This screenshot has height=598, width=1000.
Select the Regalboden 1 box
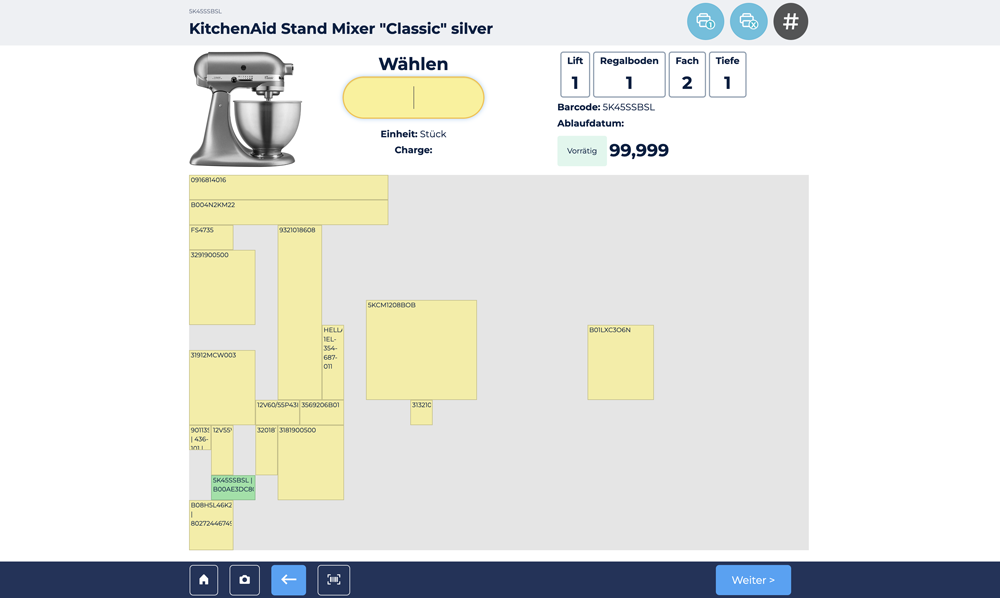click(x=629, y=75)
